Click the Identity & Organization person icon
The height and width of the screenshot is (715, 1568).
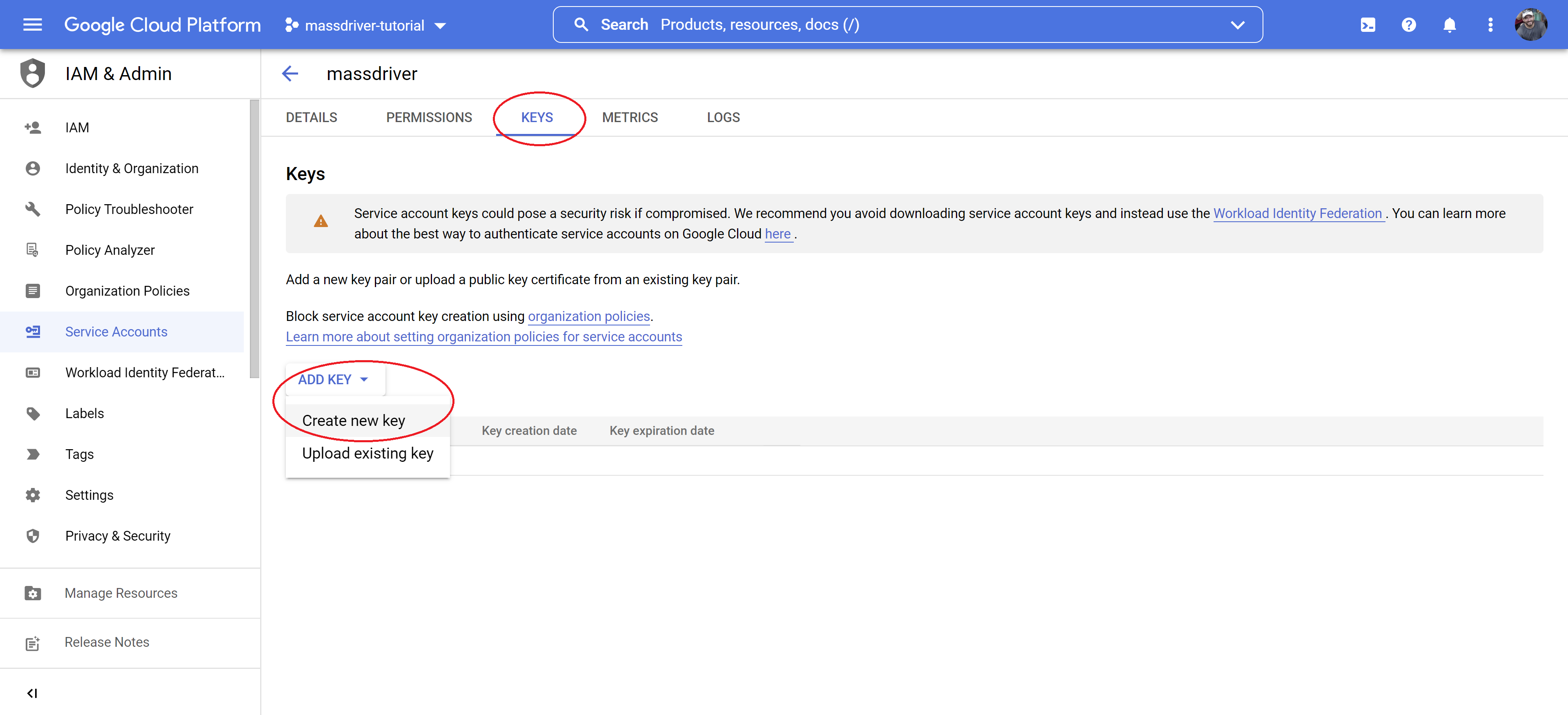pos(33,169)
